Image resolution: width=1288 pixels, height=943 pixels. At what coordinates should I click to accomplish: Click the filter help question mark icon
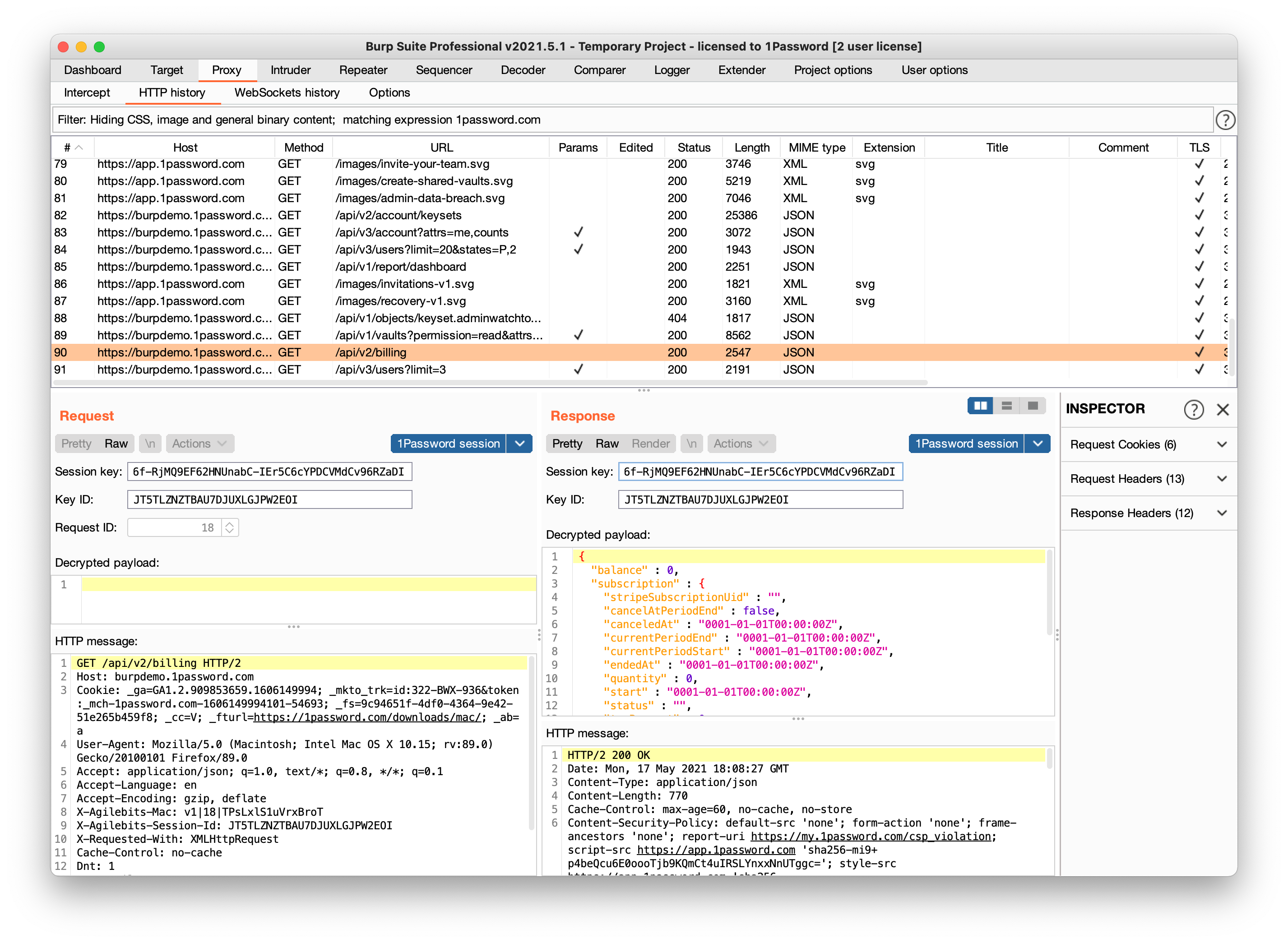1225,120
